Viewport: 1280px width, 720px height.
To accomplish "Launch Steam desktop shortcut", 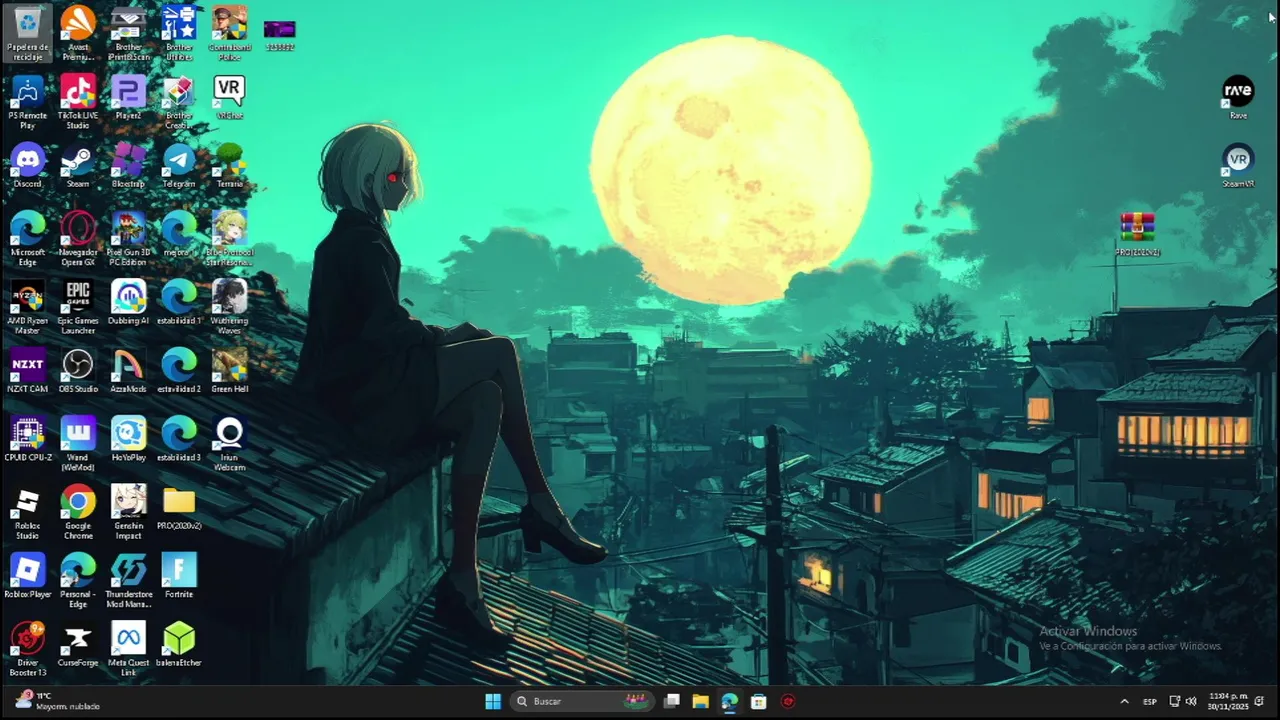I will click(78, 165).
